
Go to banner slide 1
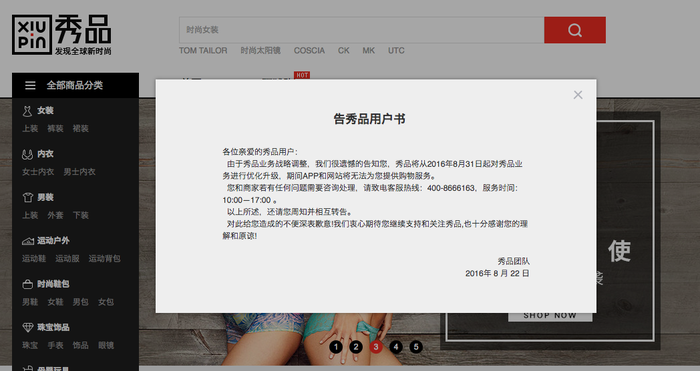336,347
